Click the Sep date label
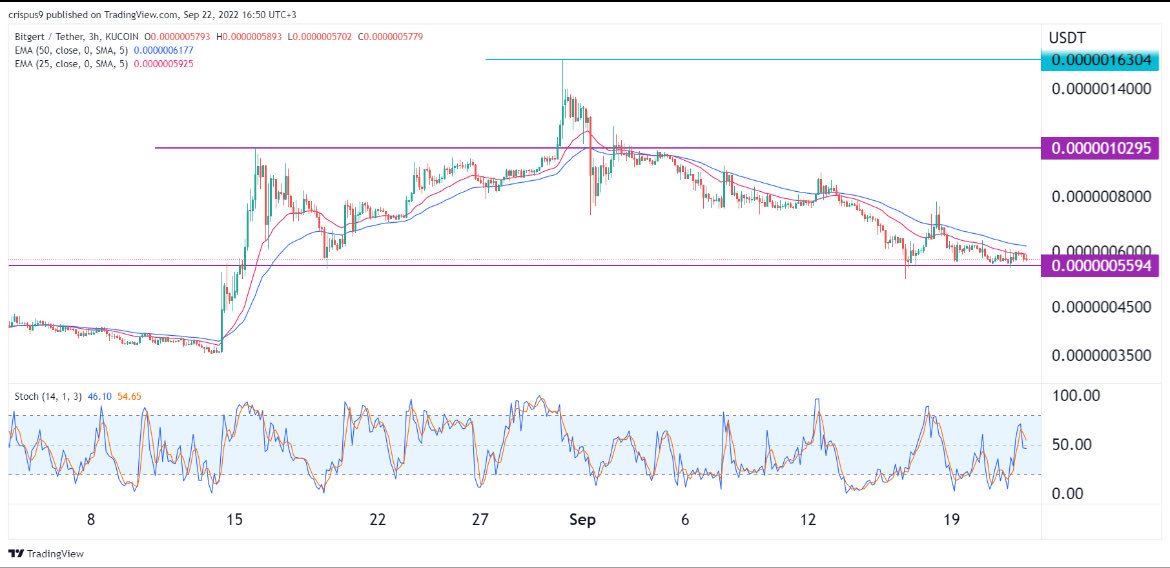The image size is (1170, 568). [583, 520]
